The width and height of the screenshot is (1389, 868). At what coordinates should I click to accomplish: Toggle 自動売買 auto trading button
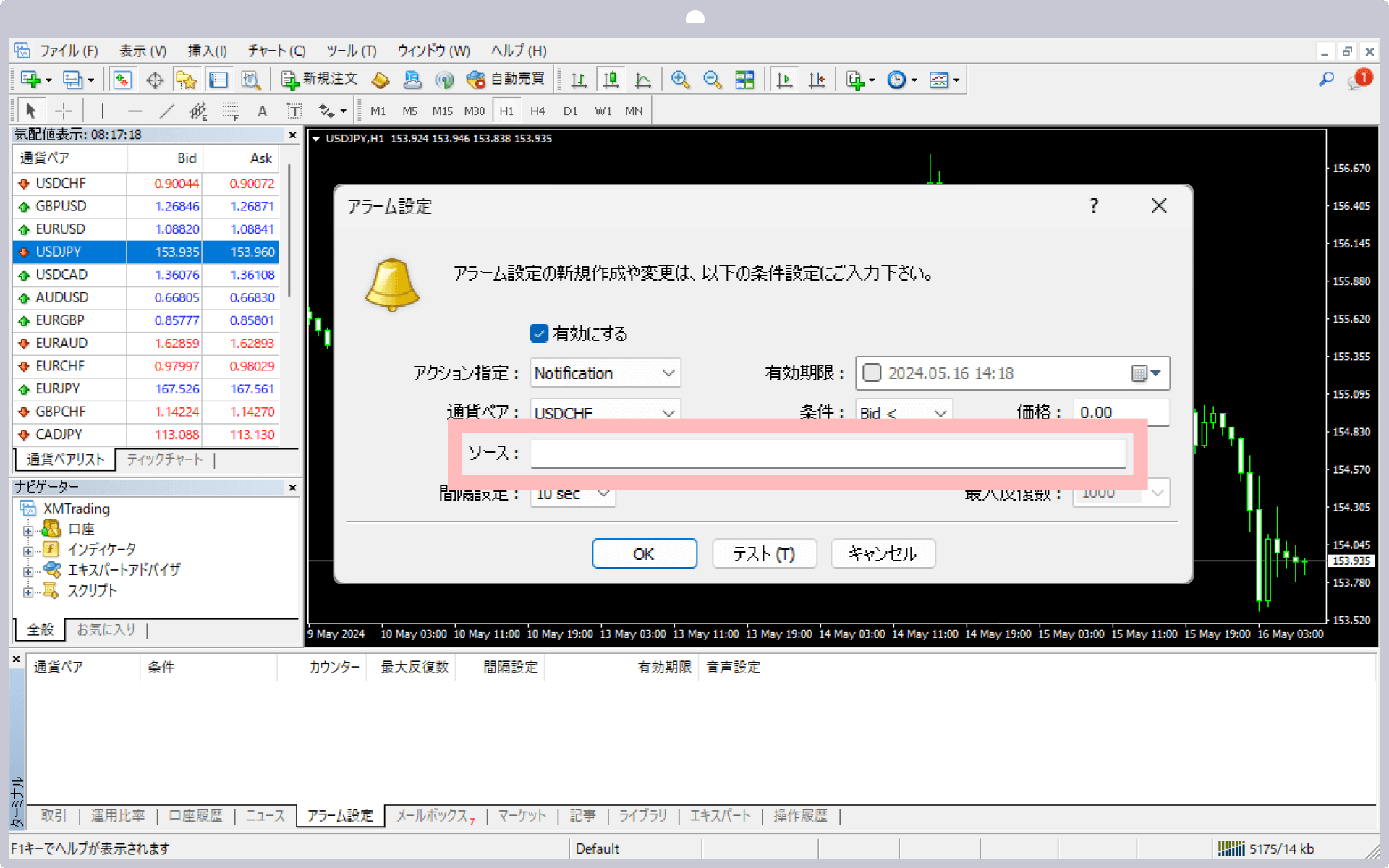pyautogui.click(x=506, y=80)
